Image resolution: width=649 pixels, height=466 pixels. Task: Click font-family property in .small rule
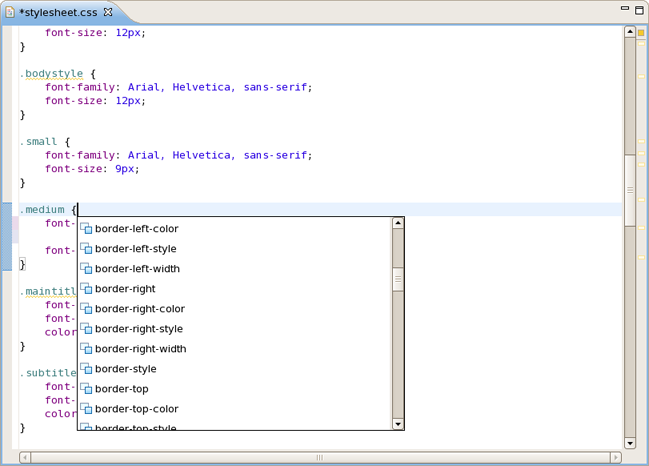point(80,155)
